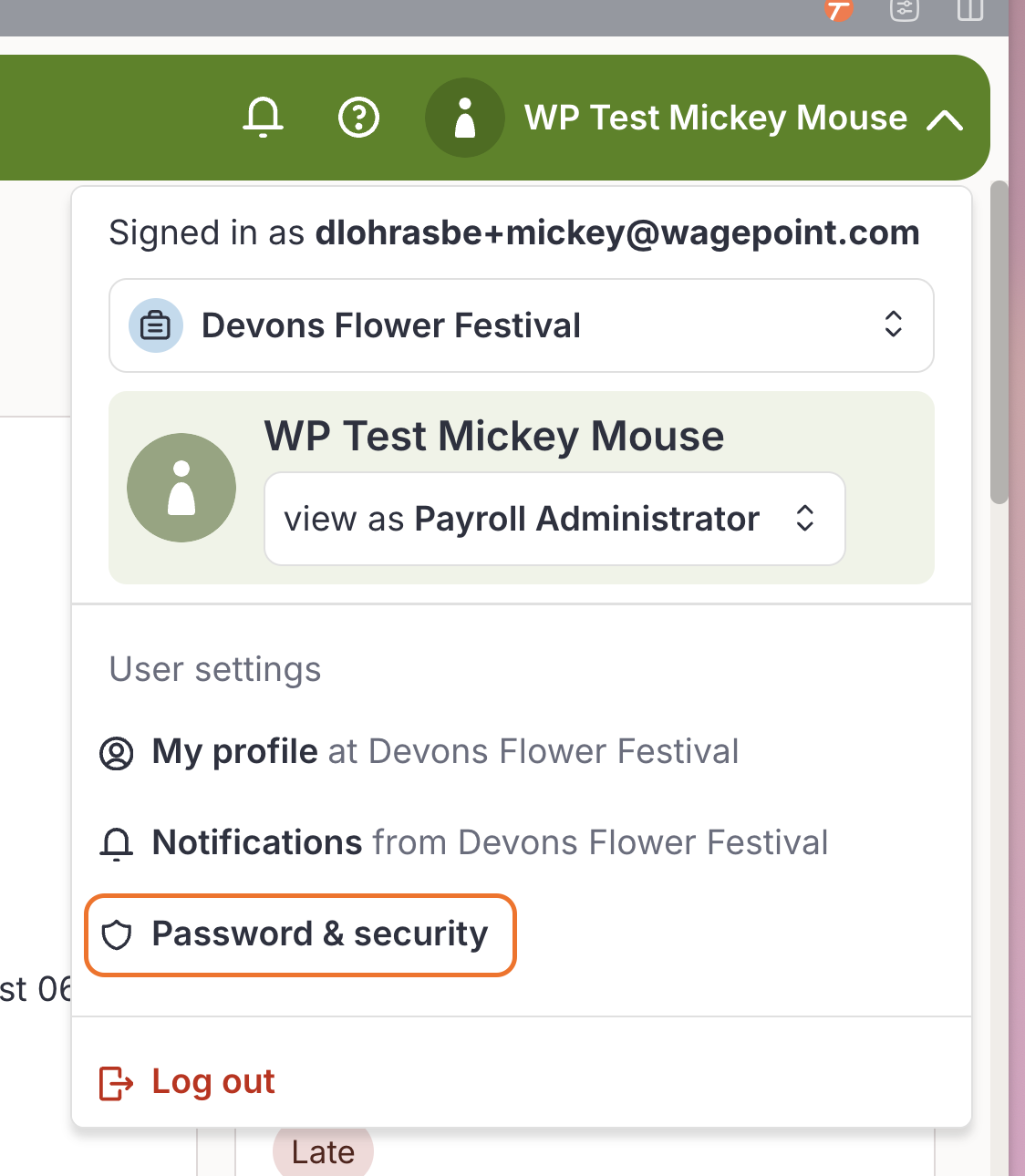The height and width of the screenshot is (1176, 1025).
Task: Click the briefcase icon beside Devons Flower Festival
Action: (x=156, y=325)
